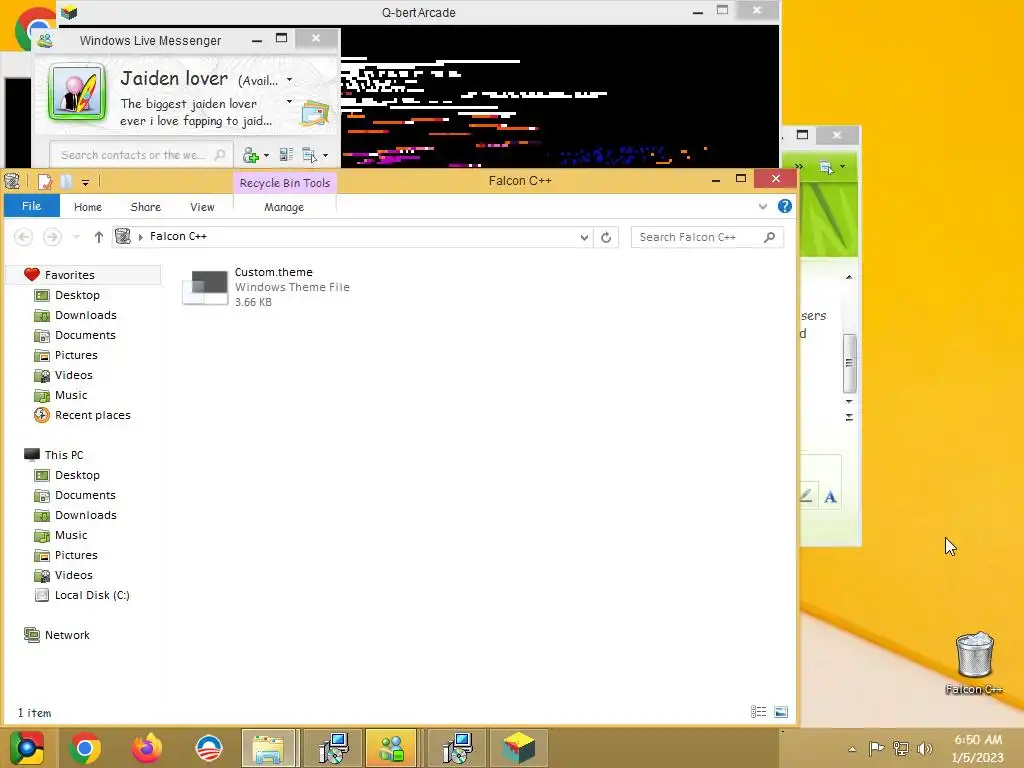Viewport: 1024px width, 768px height.
Task: Open Pictures under Favorites
Action: pos(76,355)
